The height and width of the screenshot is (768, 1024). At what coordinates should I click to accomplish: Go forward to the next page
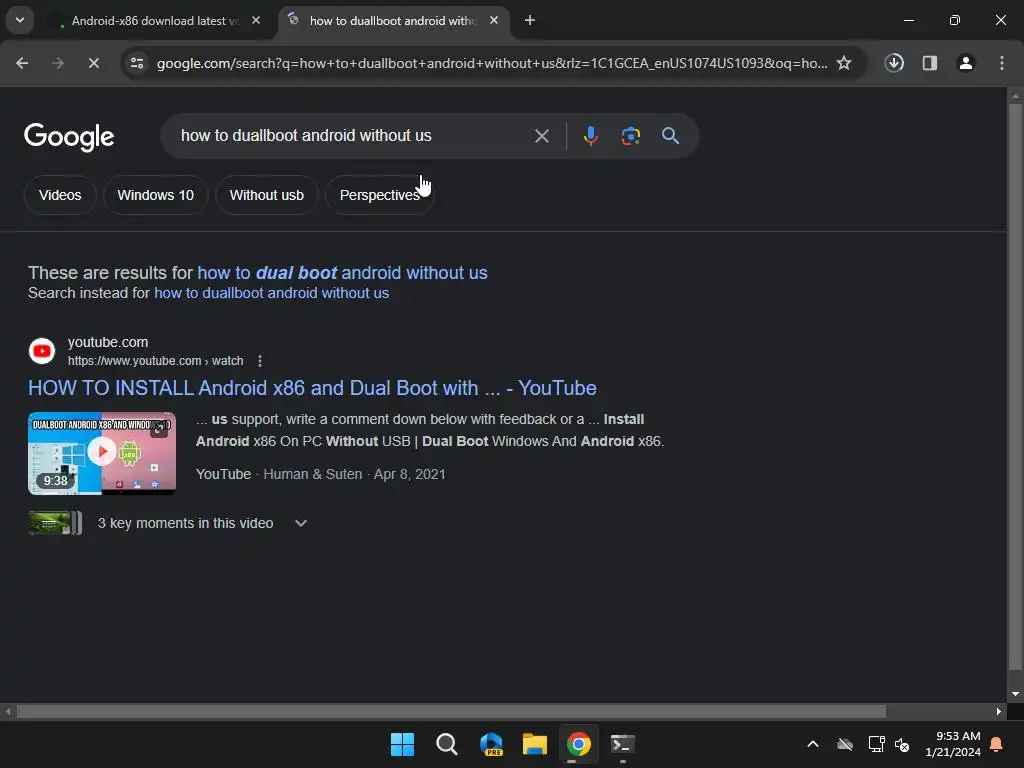(58, 63)
